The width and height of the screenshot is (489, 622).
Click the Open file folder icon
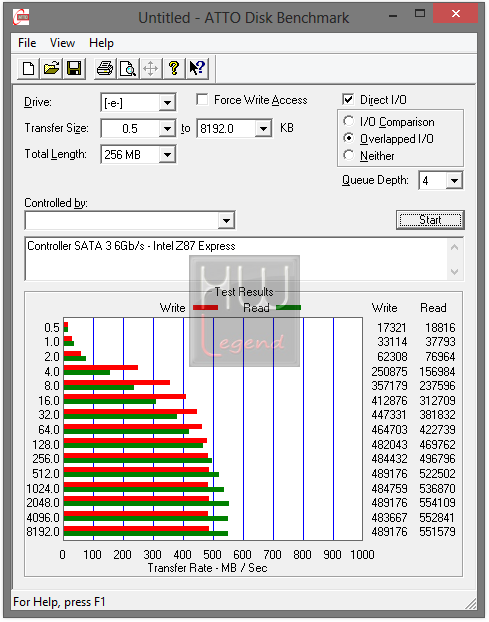[x=51, y=68]
